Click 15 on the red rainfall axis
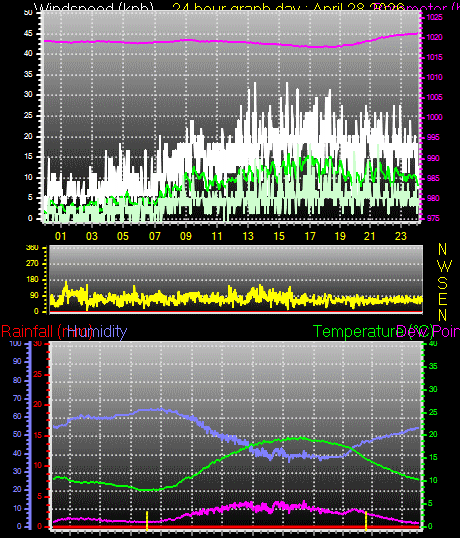 click(x=38, y=435)
